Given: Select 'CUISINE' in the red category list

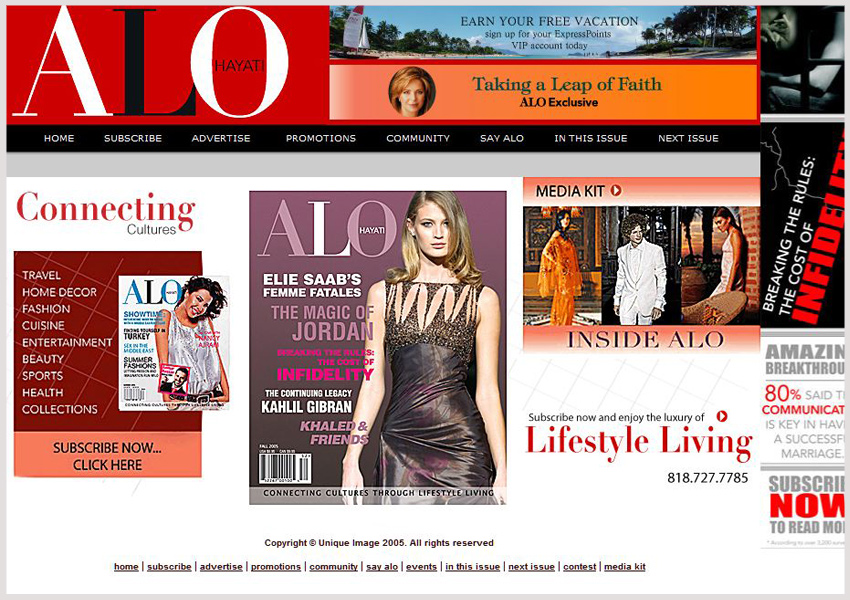Looking at the screenshot, I should click(43, 326).
